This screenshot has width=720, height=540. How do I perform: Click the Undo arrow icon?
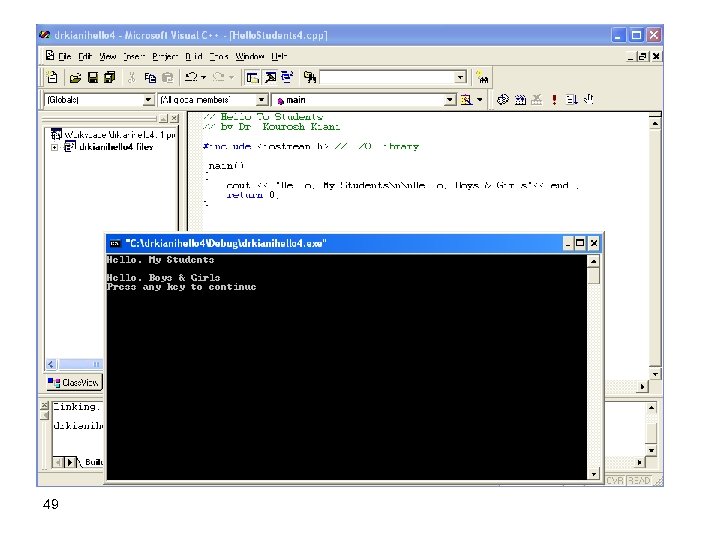tap(191, 77)
